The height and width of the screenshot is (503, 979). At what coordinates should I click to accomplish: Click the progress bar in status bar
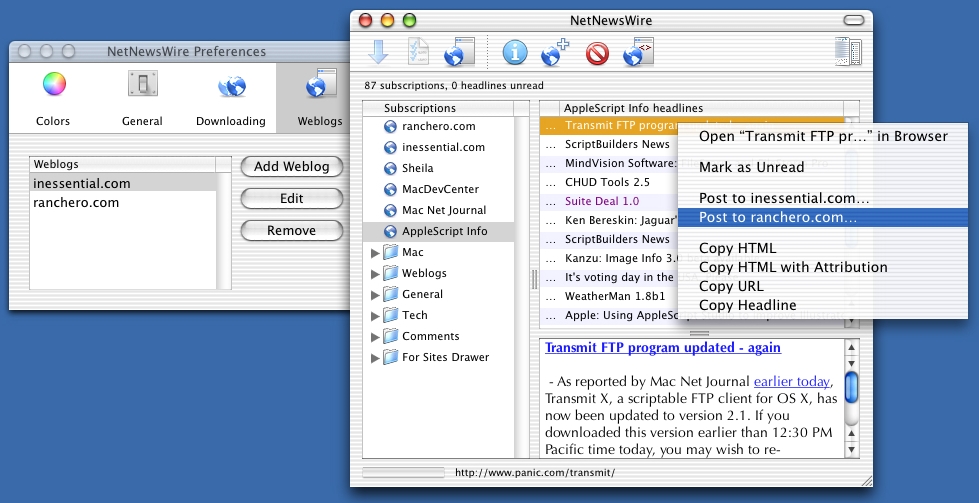pyautogui.click(x=403, y=472)
